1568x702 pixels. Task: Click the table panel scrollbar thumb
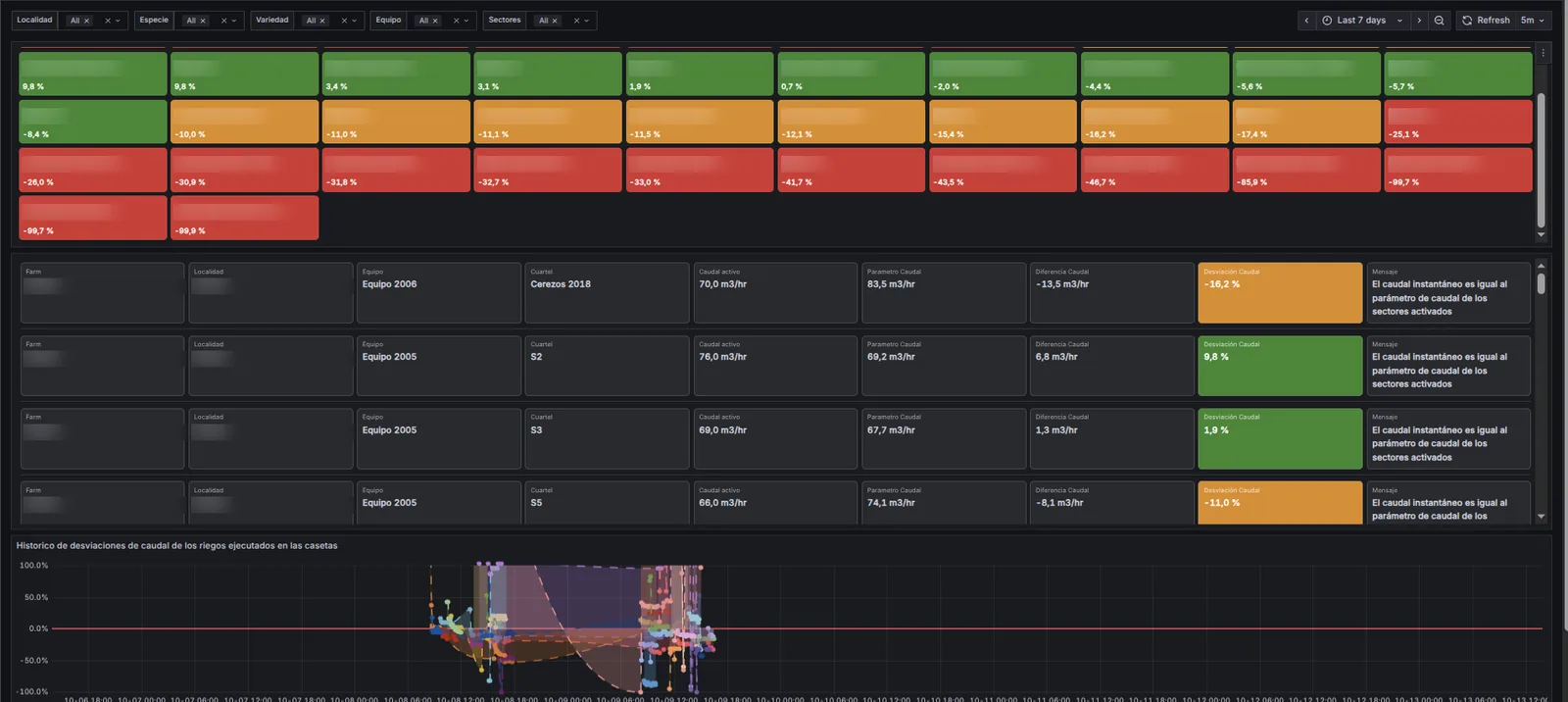pyautogui.click(x=1541, y=283)
